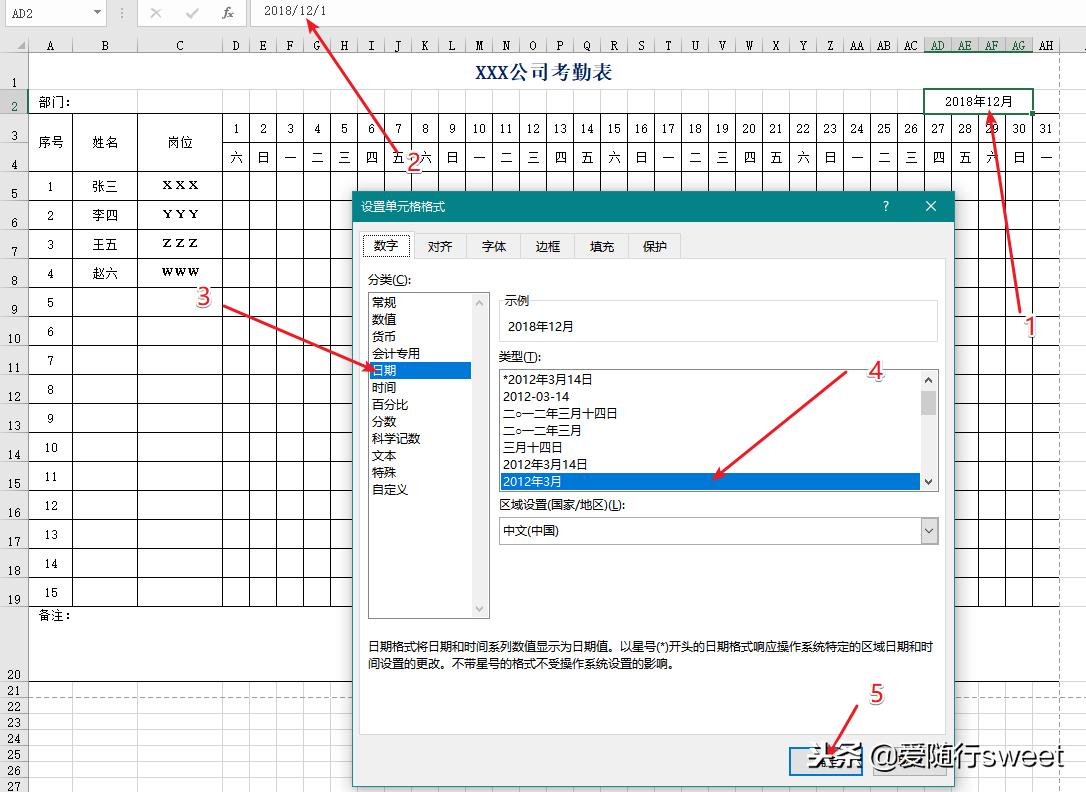Switch to the 字体 tab
The image size is (1086, 792).
pos(494,246)
